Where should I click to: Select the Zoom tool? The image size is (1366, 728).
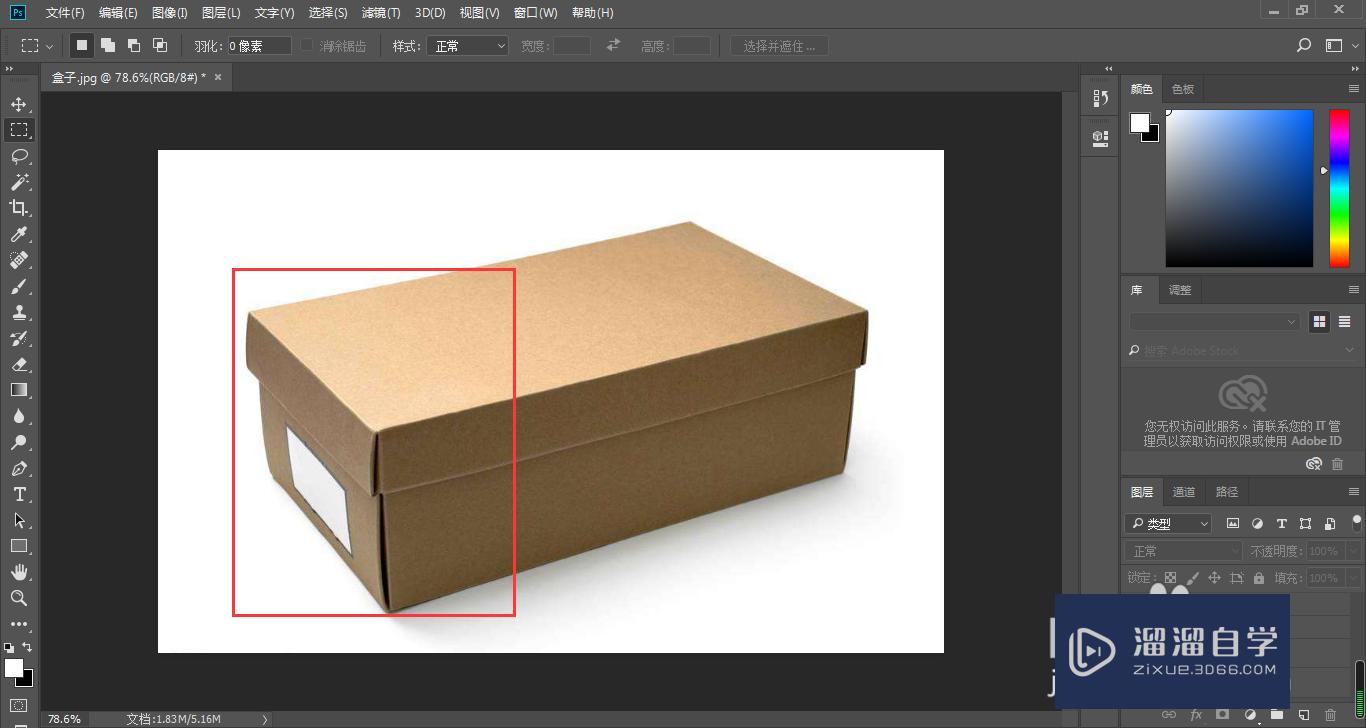pyautogui.click(x=19, y=598)
